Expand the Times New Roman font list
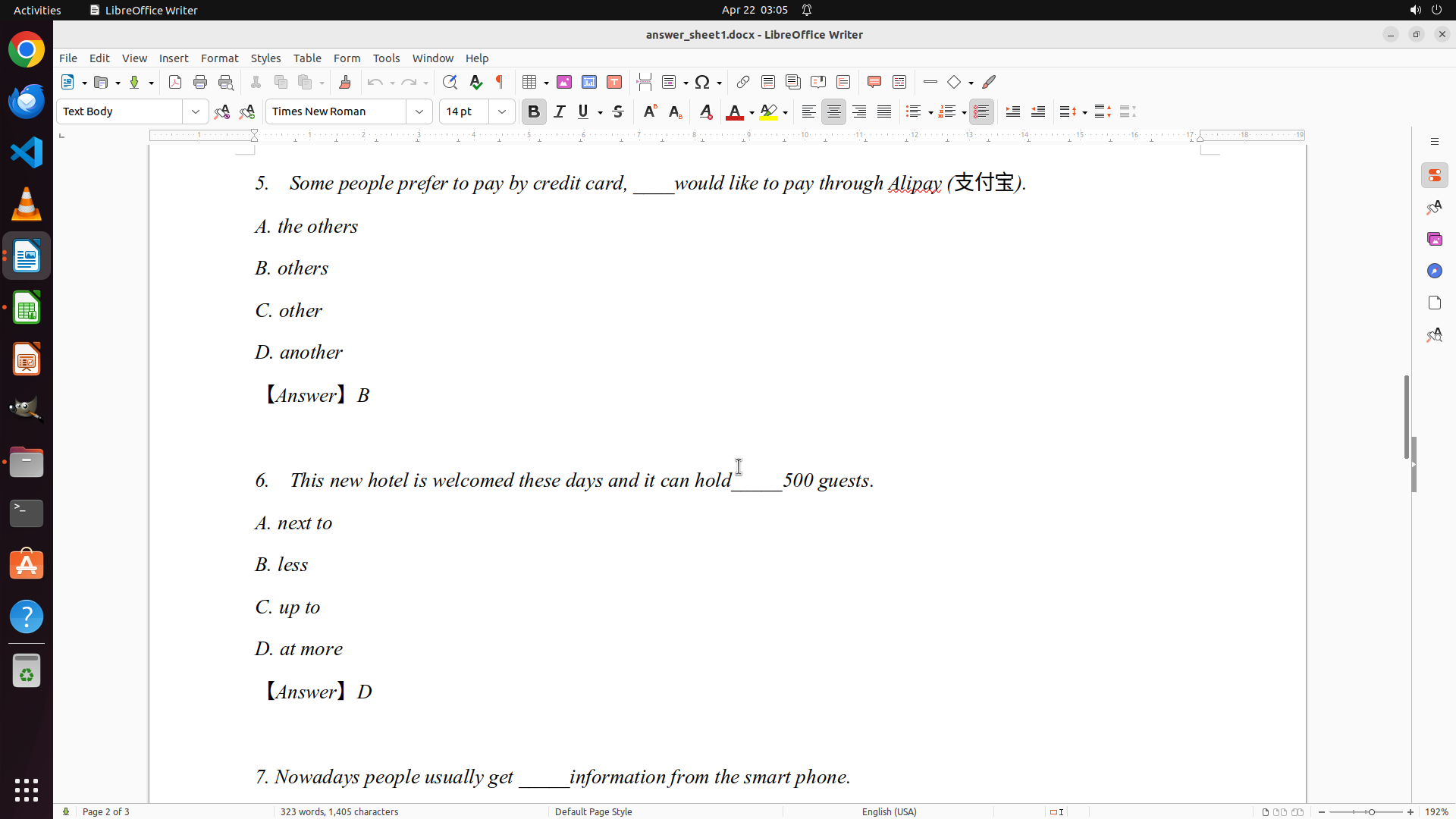 419,111
